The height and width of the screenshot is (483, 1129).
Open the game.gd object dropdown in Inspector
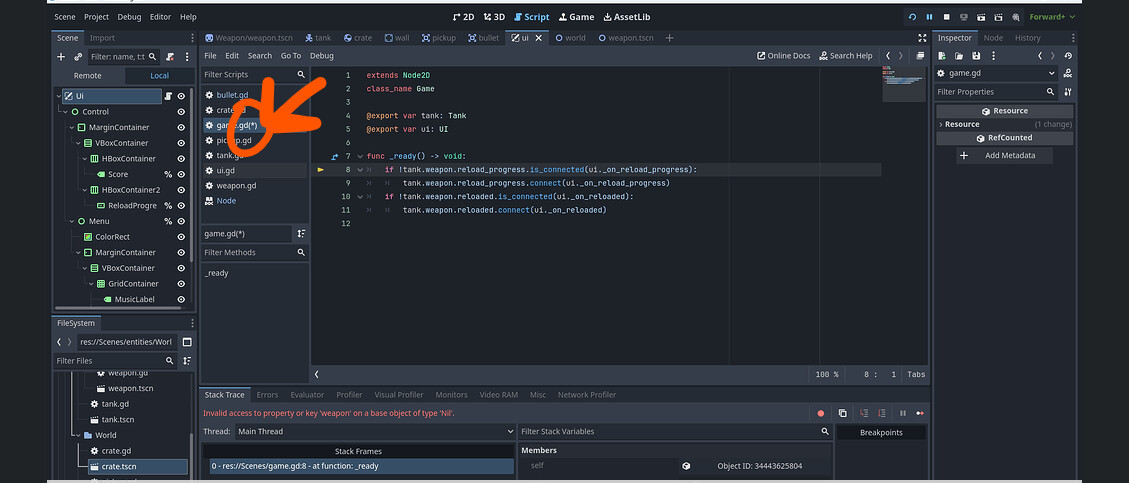tap(997, 73)
